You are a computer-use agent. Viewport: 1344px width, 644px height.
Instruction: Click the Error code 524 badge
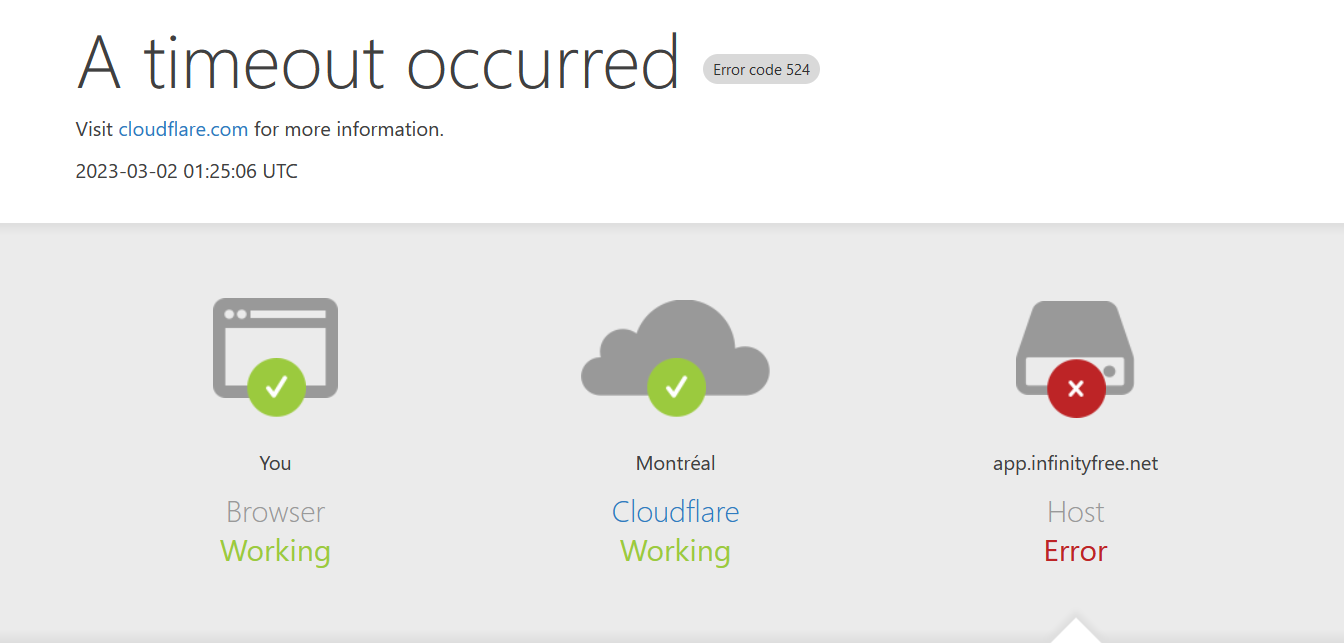[761, 70]
